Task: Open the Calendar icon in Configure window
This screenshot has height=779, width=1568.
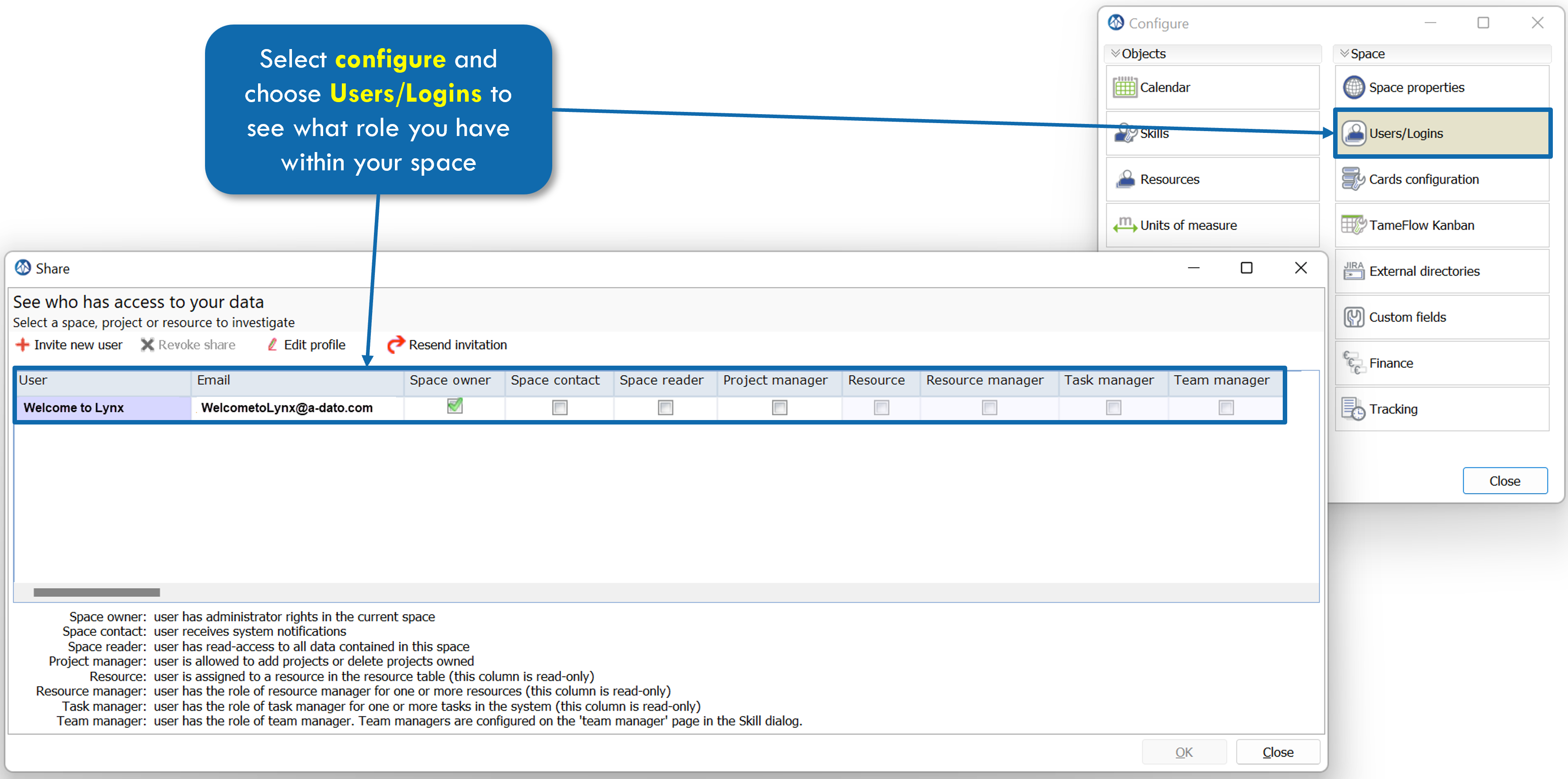Action: coord(1124,87)
